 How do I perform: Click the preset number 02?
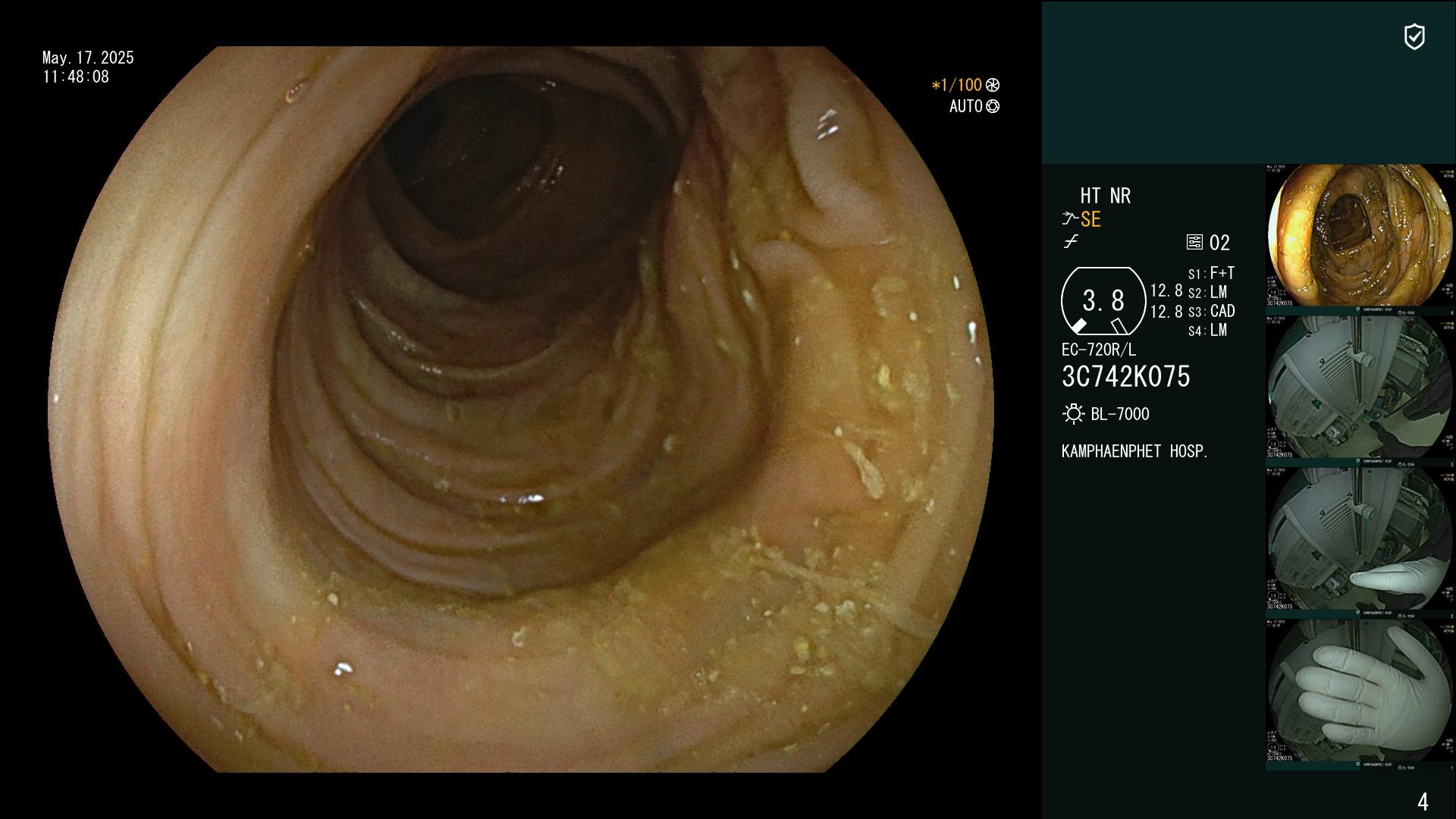[x=1219, y=243]
